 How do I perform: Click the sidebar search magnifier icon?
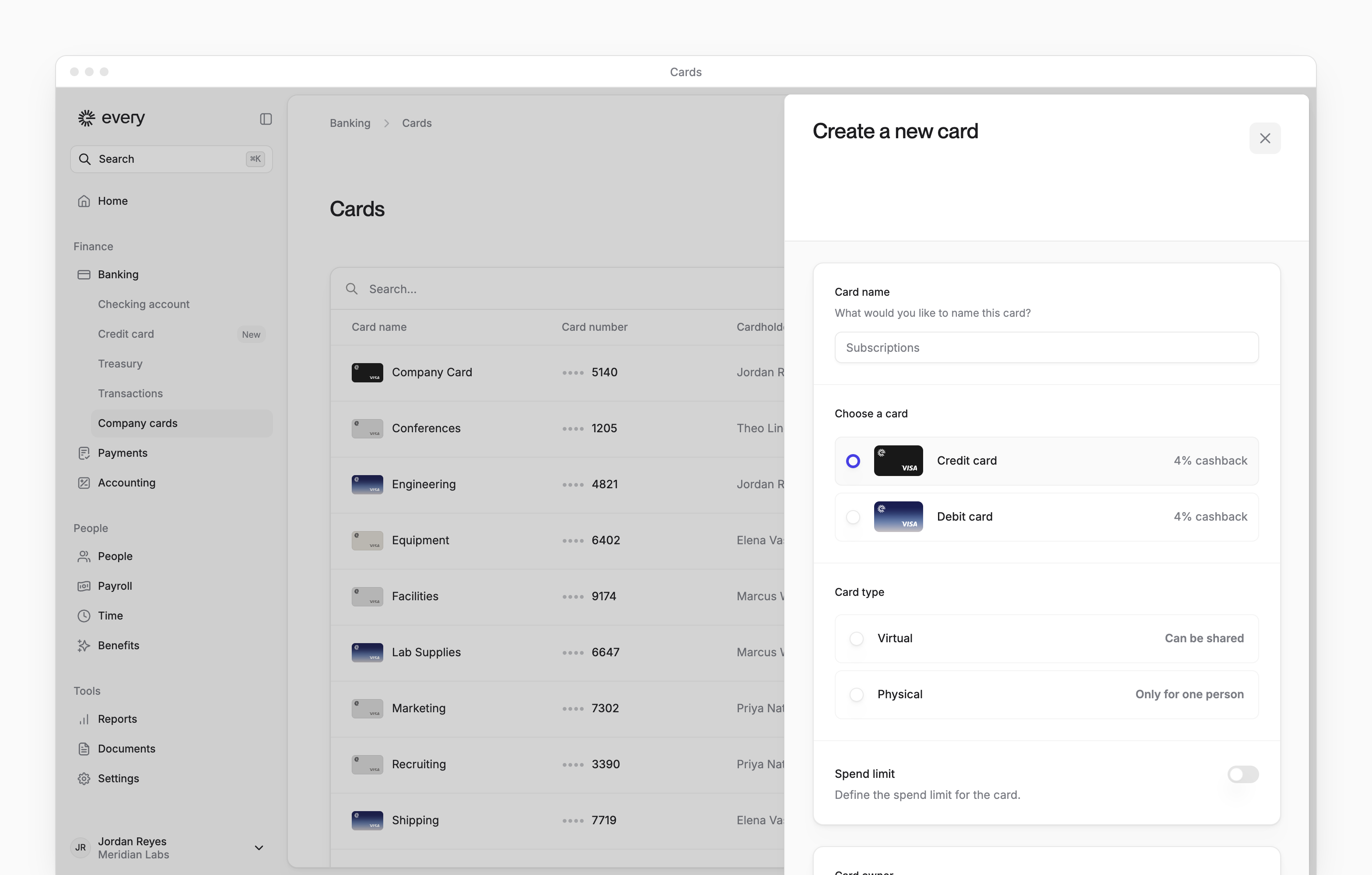click(x=84, y=159)
